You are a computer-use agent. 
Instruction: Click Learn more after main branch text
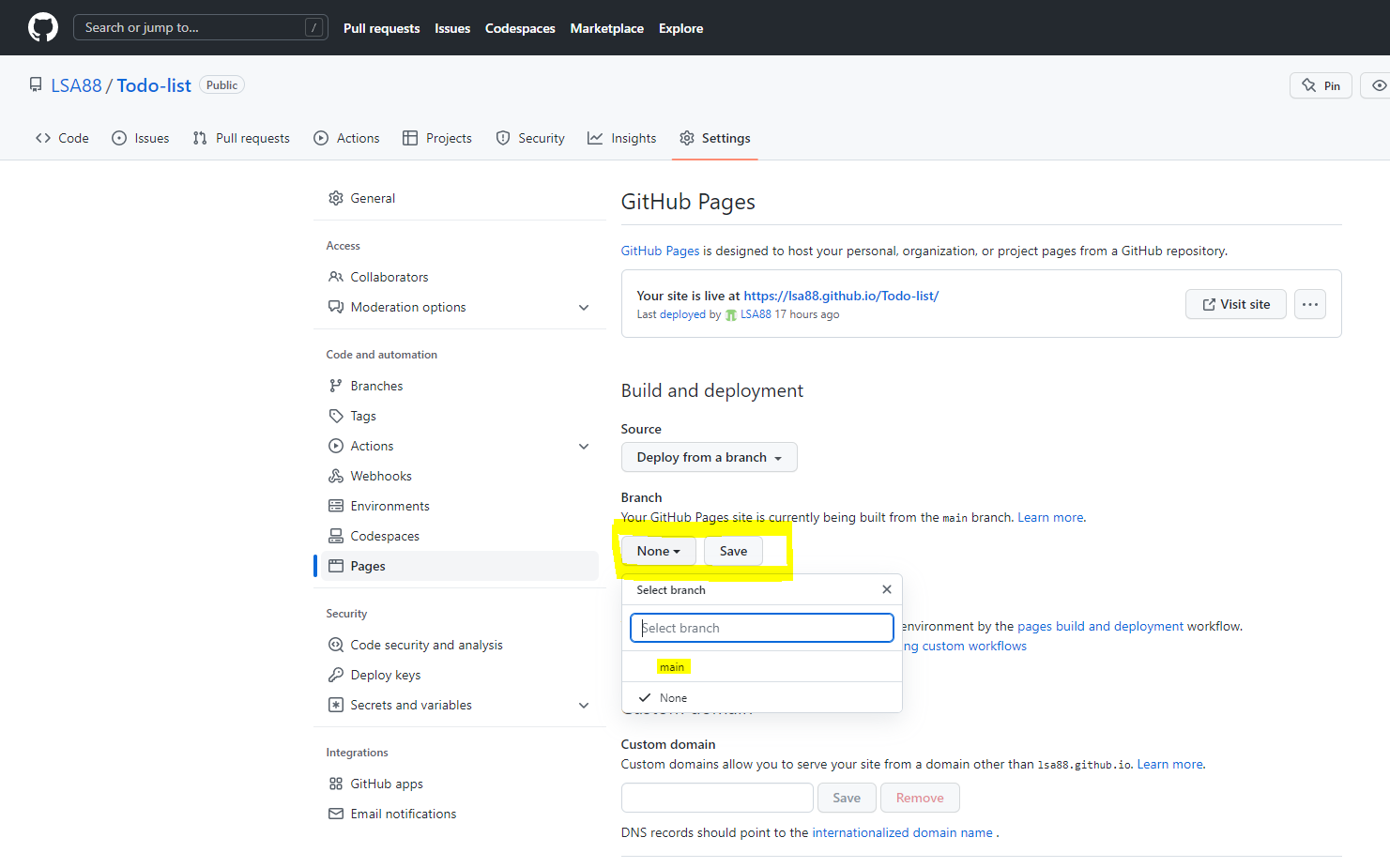tap(1050, 517)
